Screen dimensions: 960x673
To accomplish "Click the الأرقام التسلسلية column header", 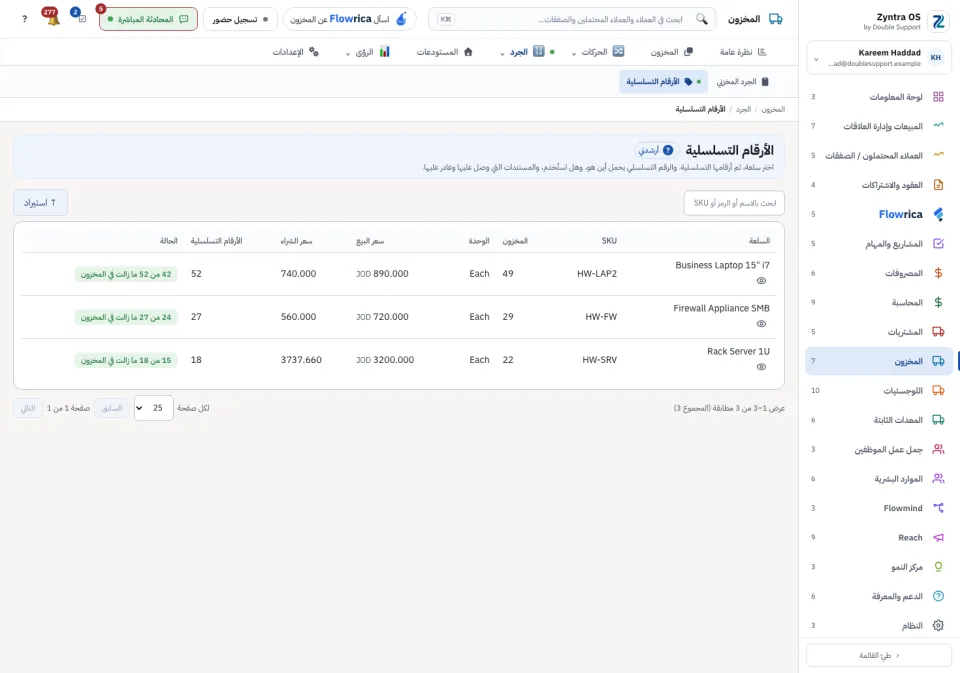I will pos(216,241).
